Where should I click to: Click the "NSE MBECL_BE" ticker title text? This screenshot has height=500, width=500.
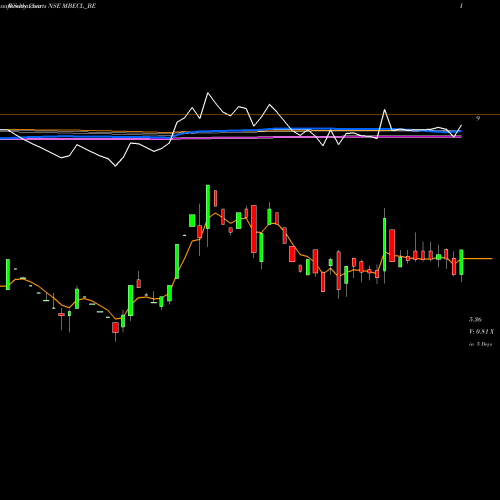pos(72,6)
